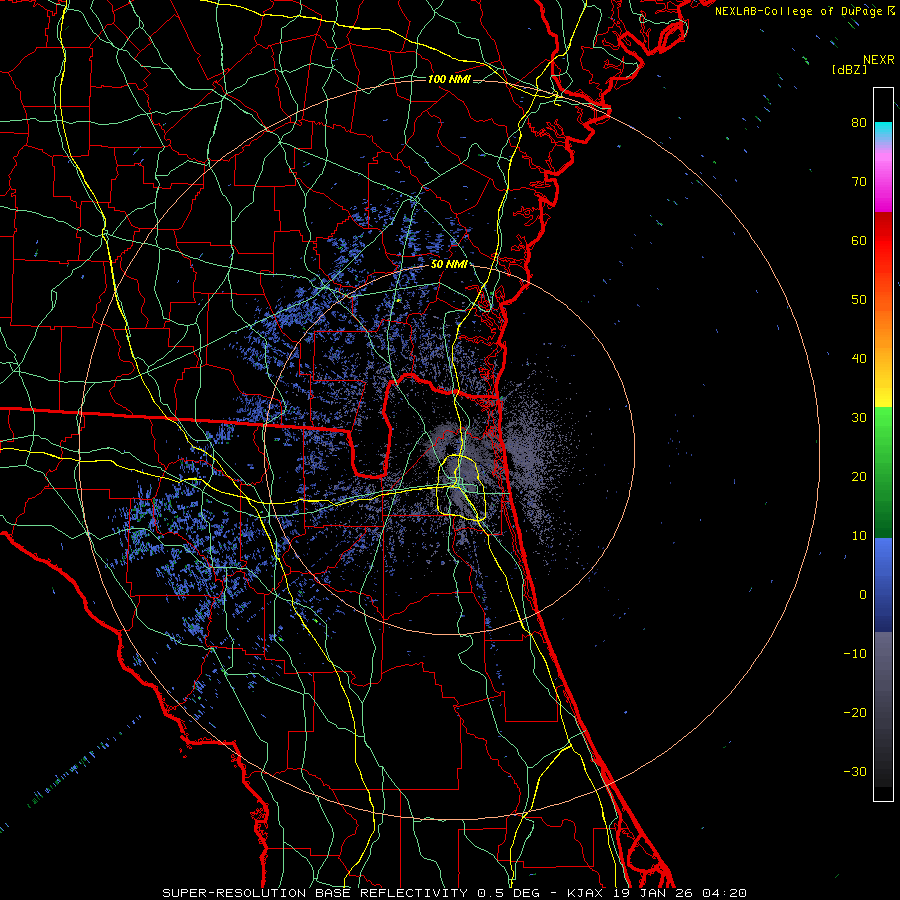Viewport: 900px width, 900px height.
Task: Click the 60 value on dBZ scale
Action: pos(859,240)
